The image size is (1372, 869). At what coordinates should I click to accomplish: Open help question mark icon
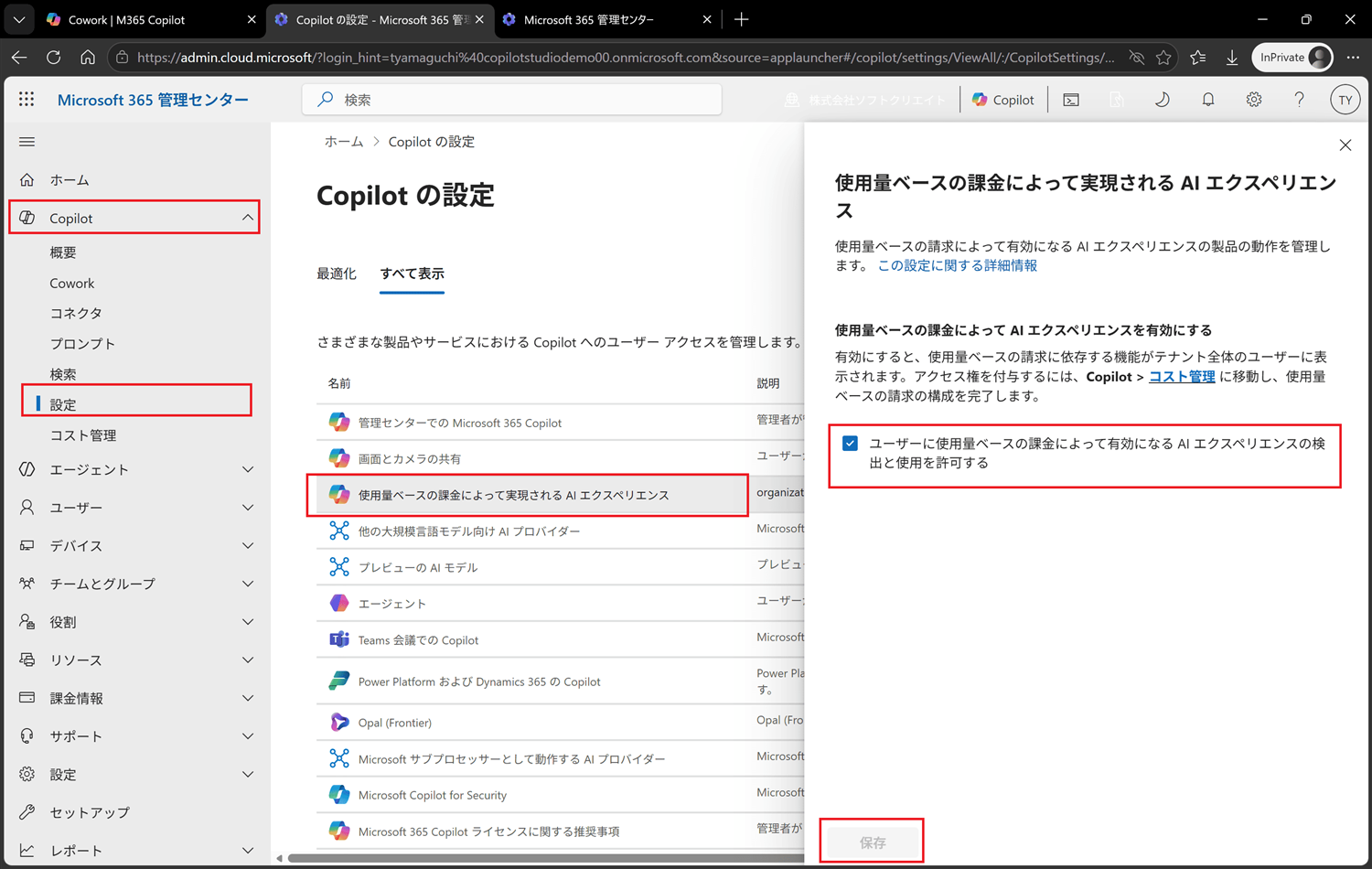point(1299,100)
